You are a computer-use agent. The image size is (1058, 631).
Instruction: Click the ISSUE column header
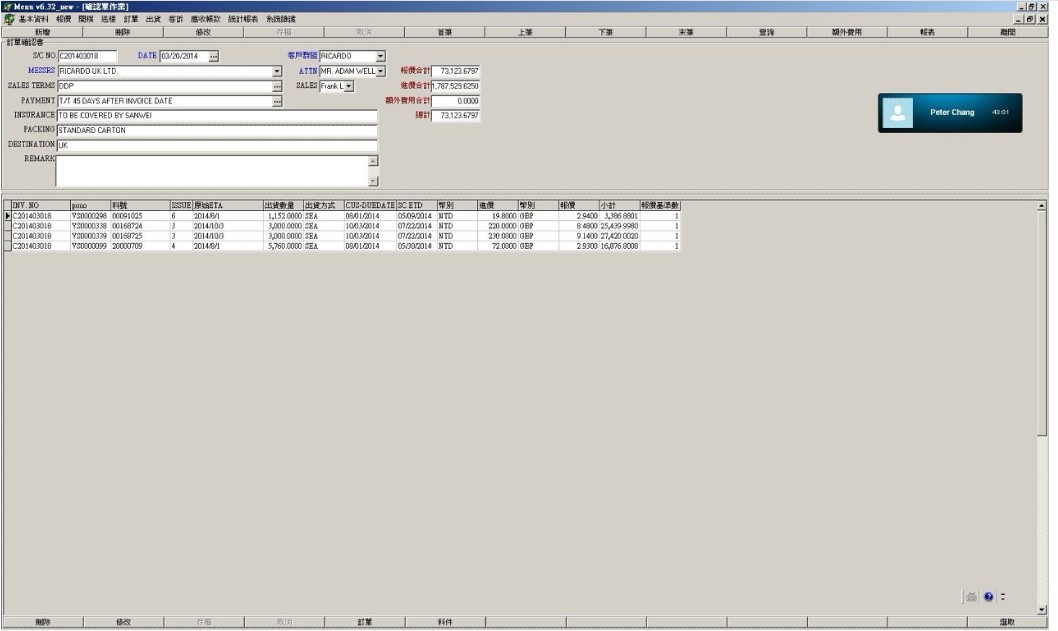point(182,205)
